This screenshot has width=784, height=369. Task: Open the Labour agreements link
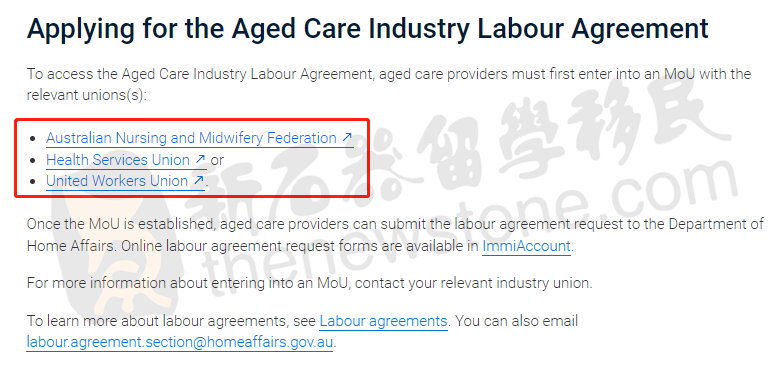tap(384, 320)
